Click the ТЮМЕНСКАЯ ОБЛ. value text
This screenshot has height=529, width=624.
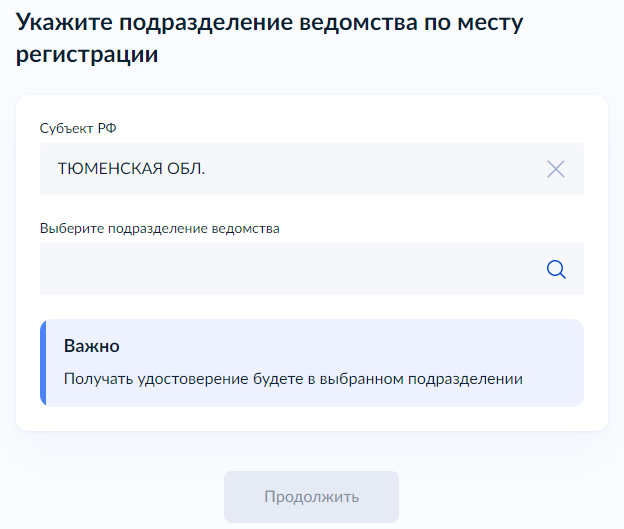tap(131, 169)
